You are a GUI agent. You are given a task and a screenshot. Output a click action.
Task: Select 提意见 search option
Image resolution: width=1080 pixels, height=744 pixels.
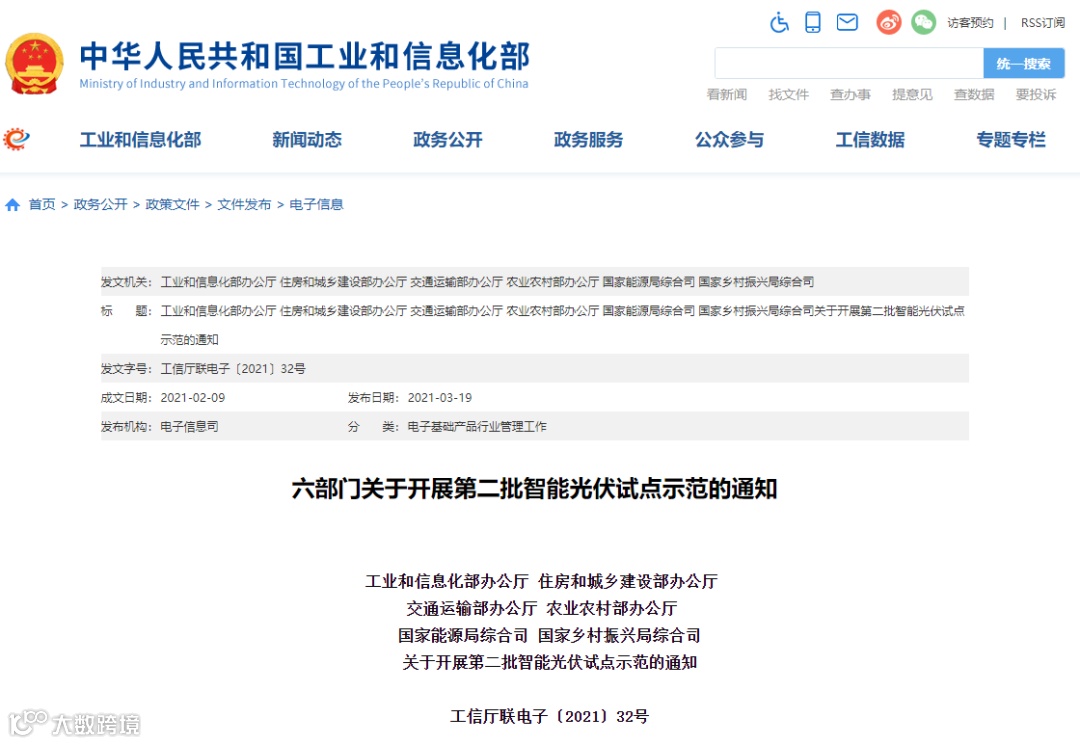coord(912,94)
